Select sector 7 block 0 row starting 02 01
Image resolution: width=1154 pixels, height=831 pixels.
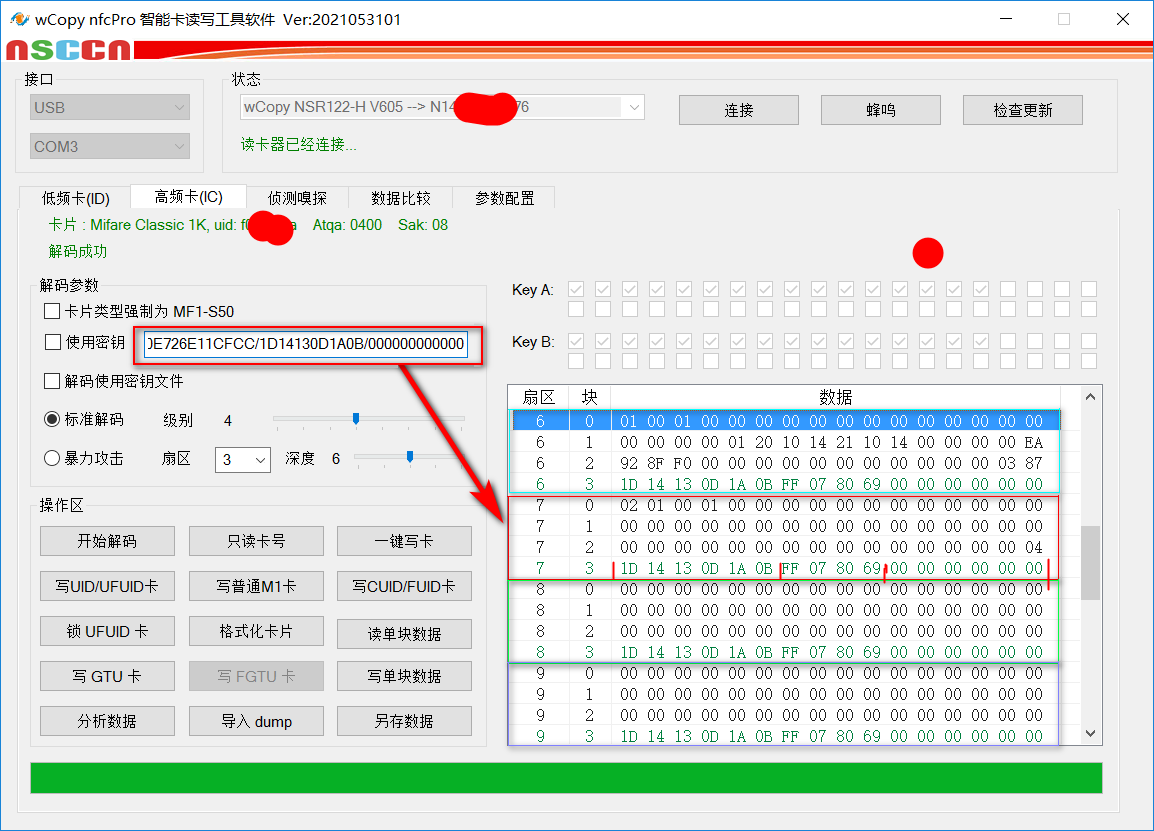786,505
